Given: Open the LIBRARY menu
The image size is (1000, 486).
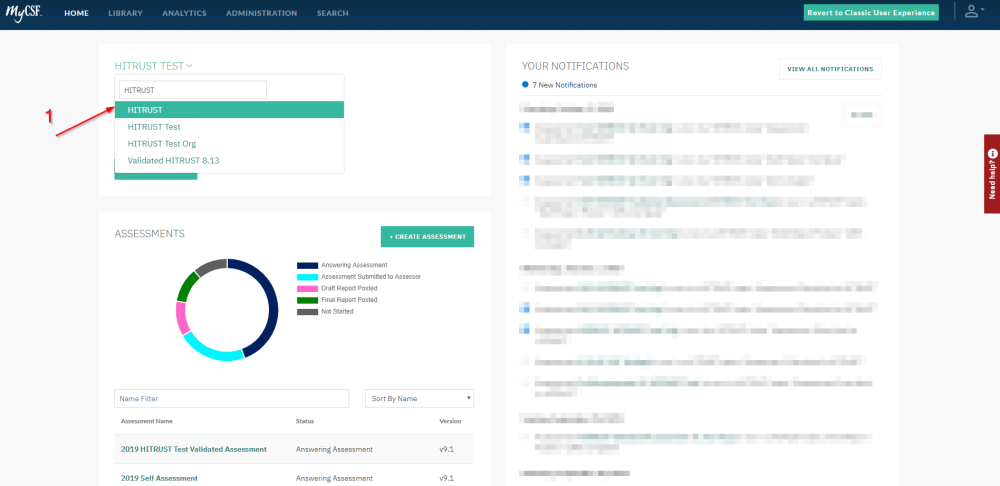Looking at the screenshot, I should point(126,13).
